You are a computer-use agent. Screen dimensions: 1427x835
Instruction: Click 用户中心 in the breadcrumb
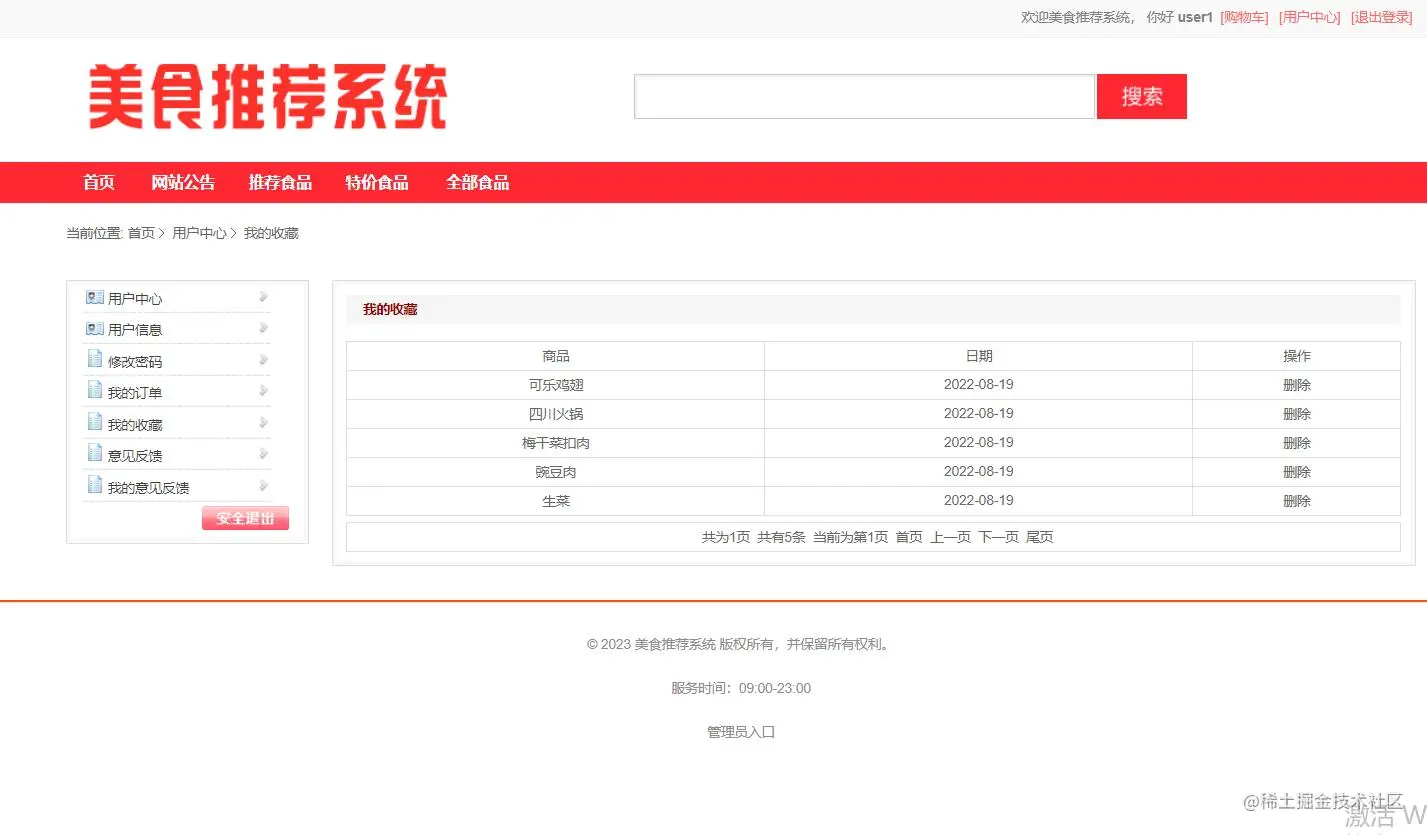click(x=199, y=233)
